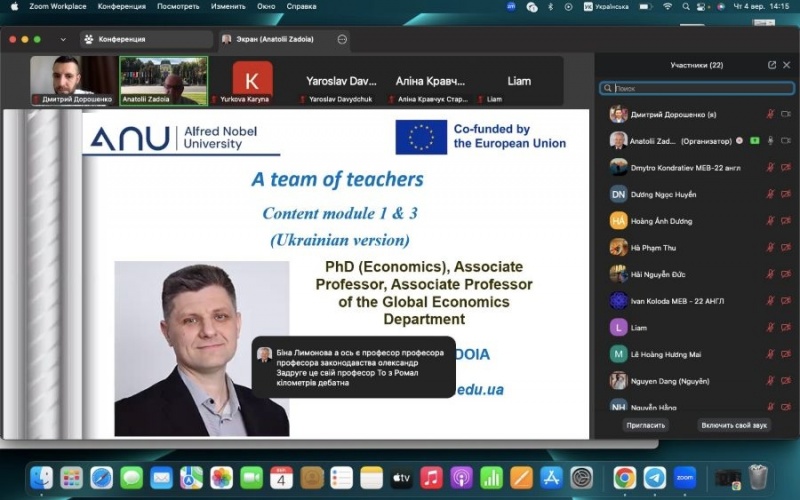
Task: Open Podcasts app in the Dock
Action: (x=461, y=478)
